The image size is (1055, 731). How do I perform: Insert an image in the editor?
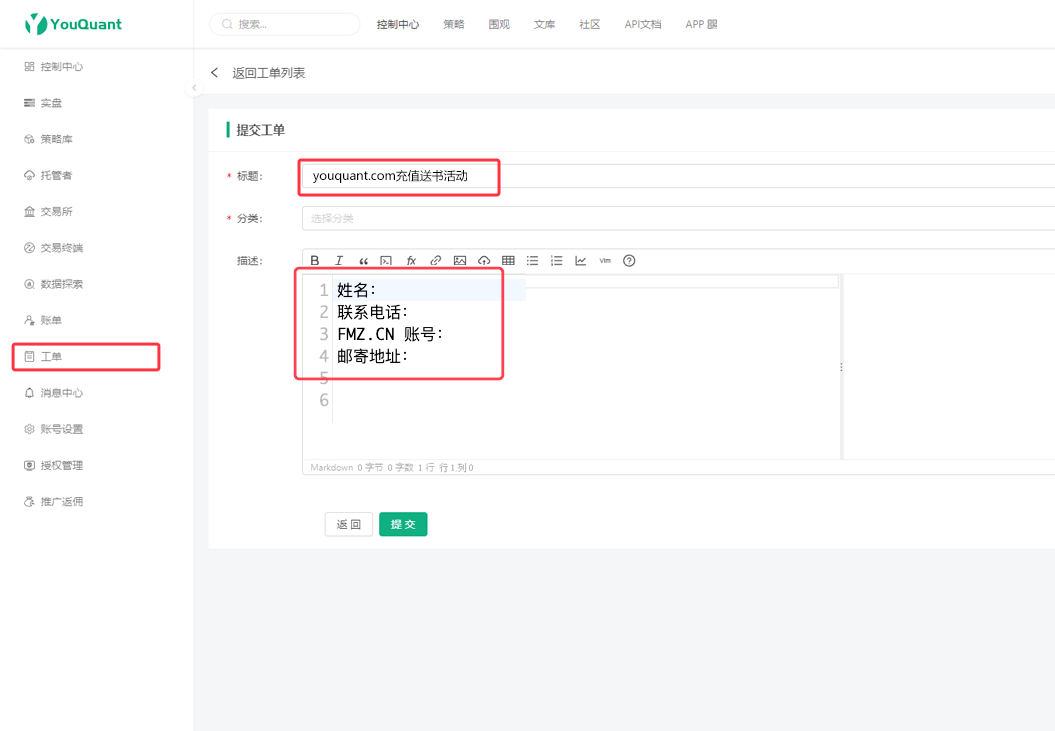[460, 260]
